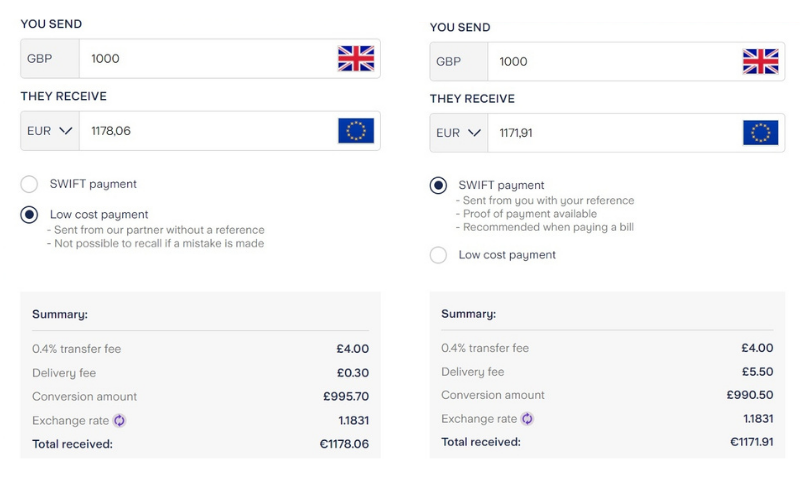Choose Low cost payment in the 1171,91 quote

438,255
